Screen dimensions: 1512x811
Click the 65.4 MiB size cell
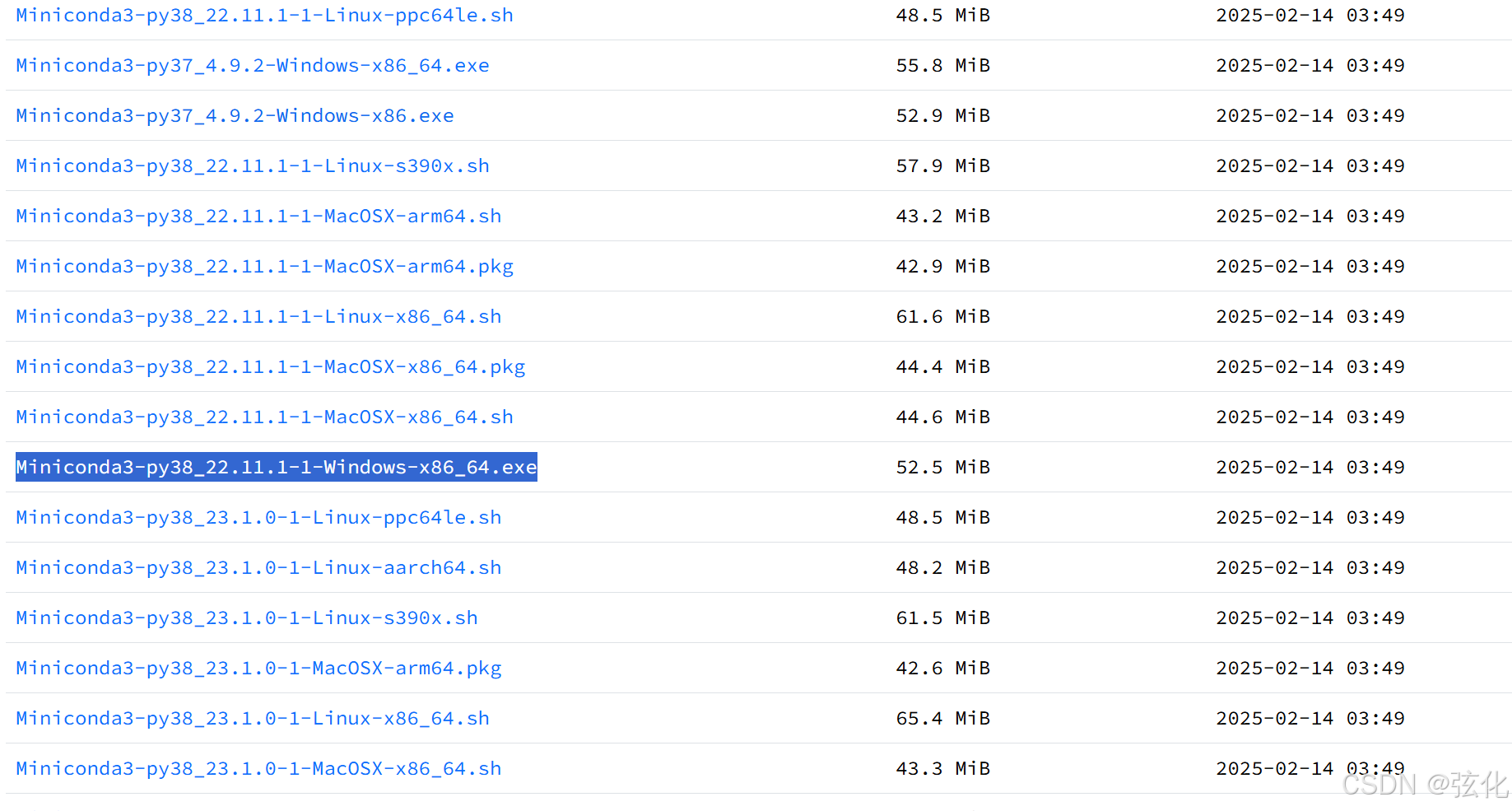tap(943, 719)
